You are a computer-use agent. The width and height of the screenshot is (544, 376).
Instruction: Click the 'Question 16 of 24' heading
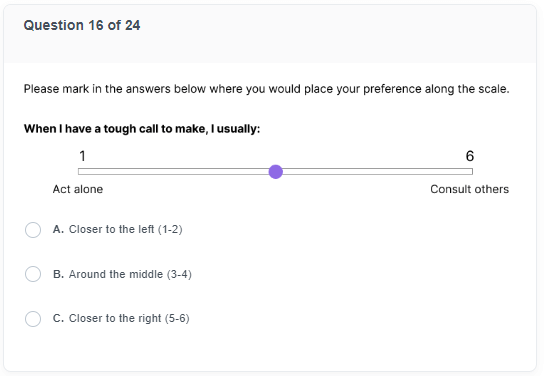(x=82, y=25)
